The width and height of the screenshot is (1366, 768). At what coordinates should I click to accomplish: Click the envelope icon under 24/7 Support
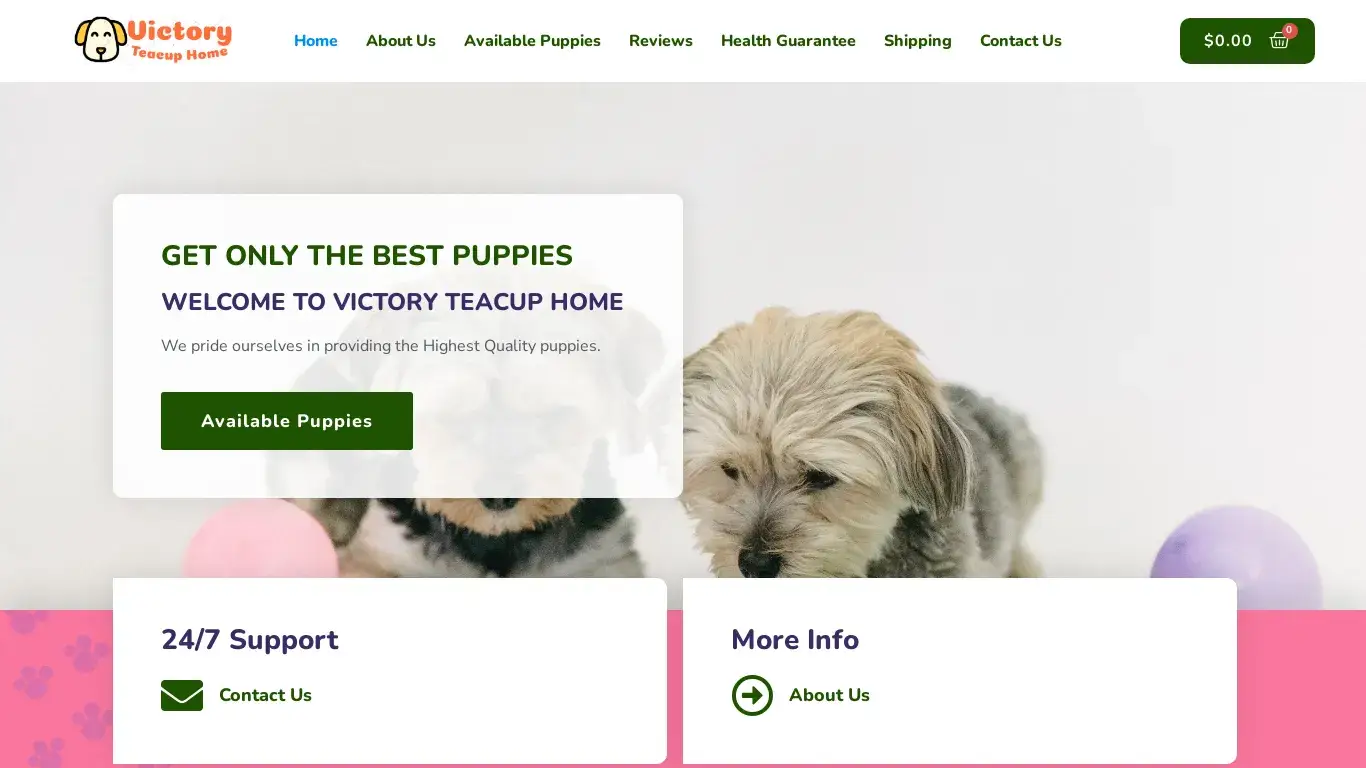[182, 695]
